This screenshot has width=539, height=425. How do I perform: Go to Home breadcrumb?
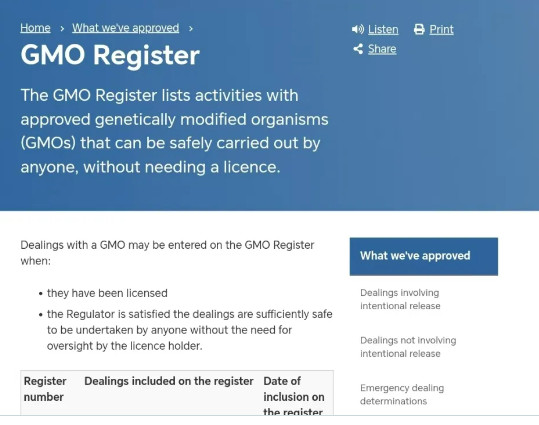tap(35, 28)
